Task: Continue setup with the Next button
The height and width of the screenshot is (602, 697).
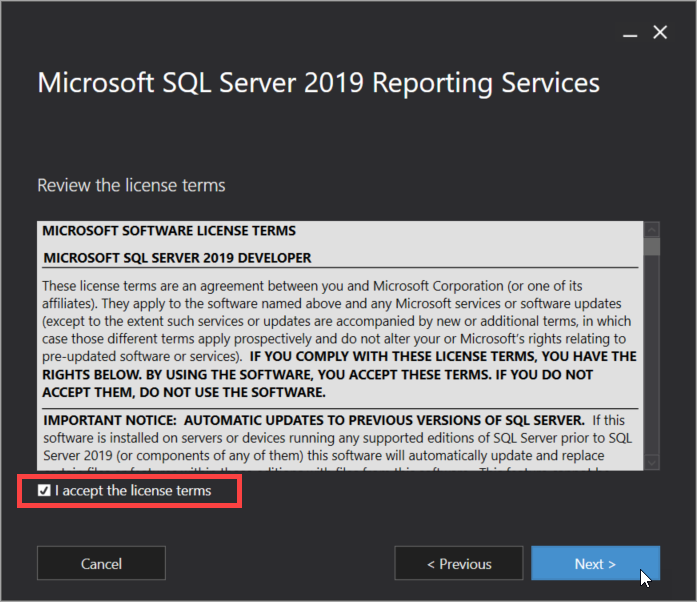Action: [595, 563]
